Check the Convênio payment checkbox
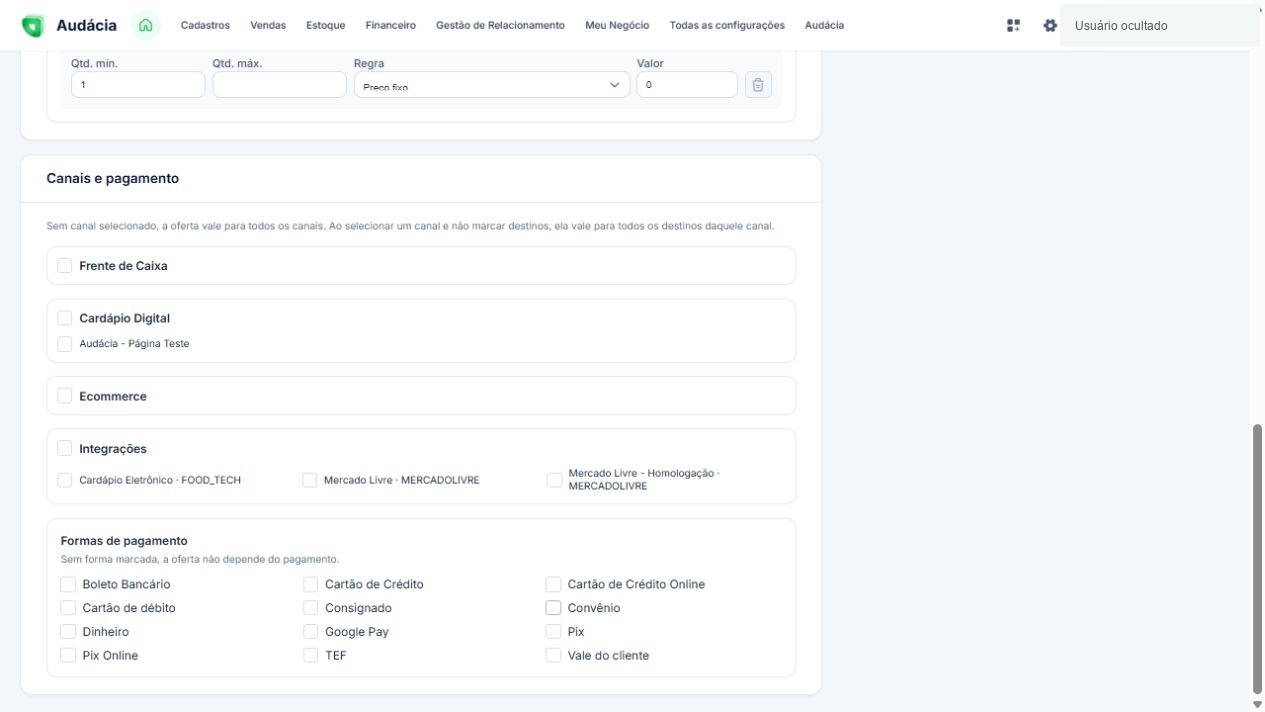Screen dimensions: 1265x712 pos(553,608)
